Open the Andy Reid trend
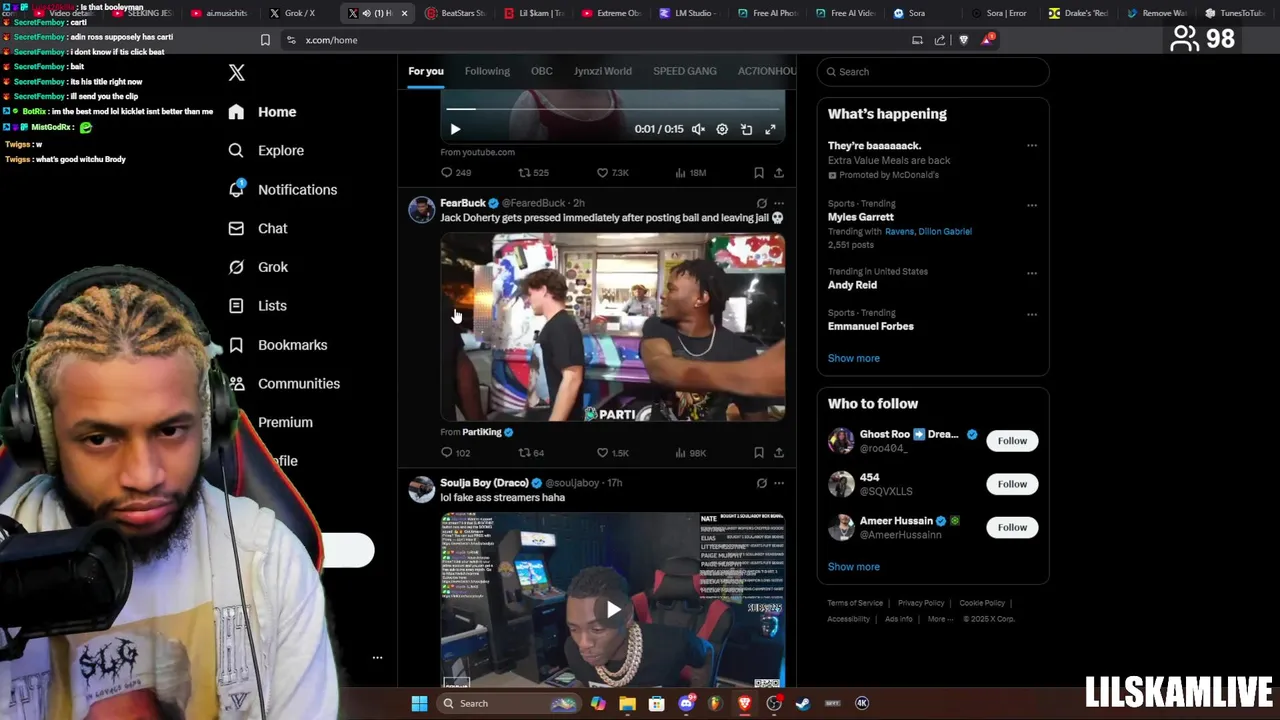Screen dimensions: 1280x720 coord(852,285)
